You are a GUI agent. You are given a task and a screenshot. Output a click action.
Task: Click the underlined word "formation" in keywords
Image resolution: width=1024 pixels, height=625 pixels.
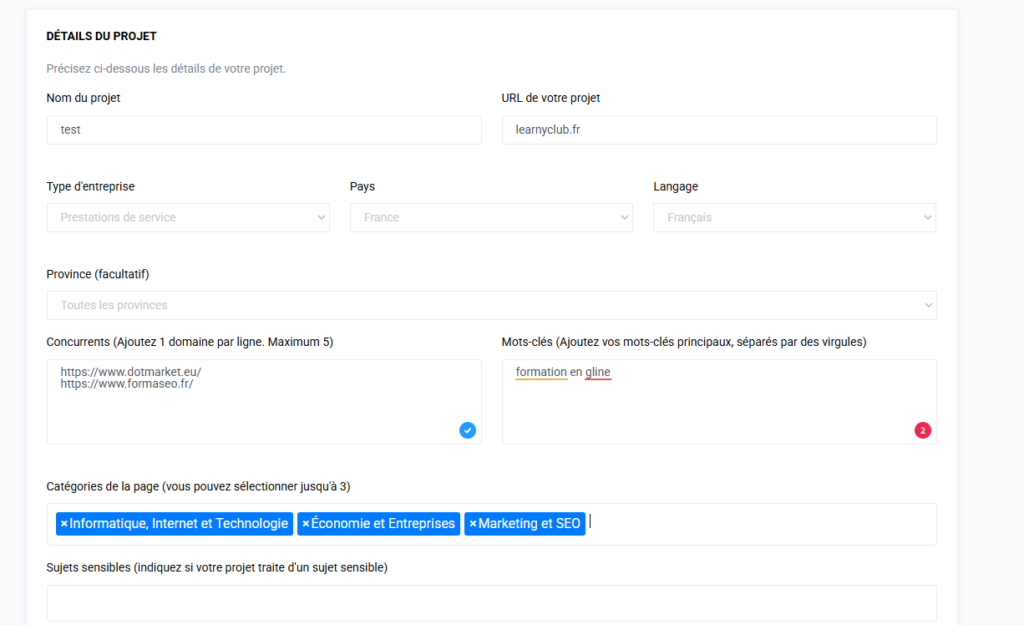click(541, 372)
